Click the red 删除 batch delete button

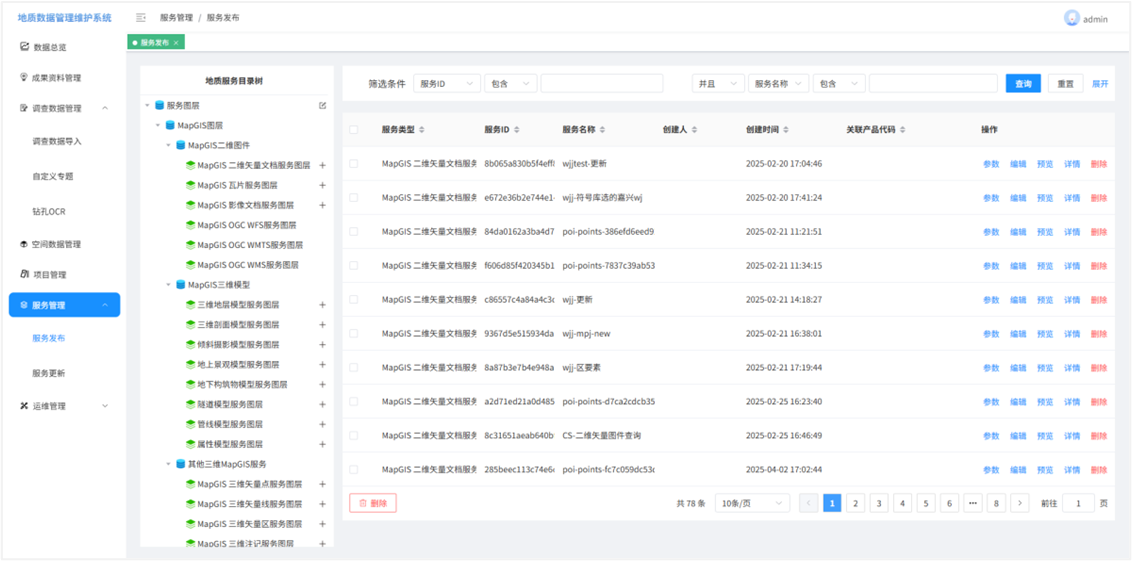point(373,503)
